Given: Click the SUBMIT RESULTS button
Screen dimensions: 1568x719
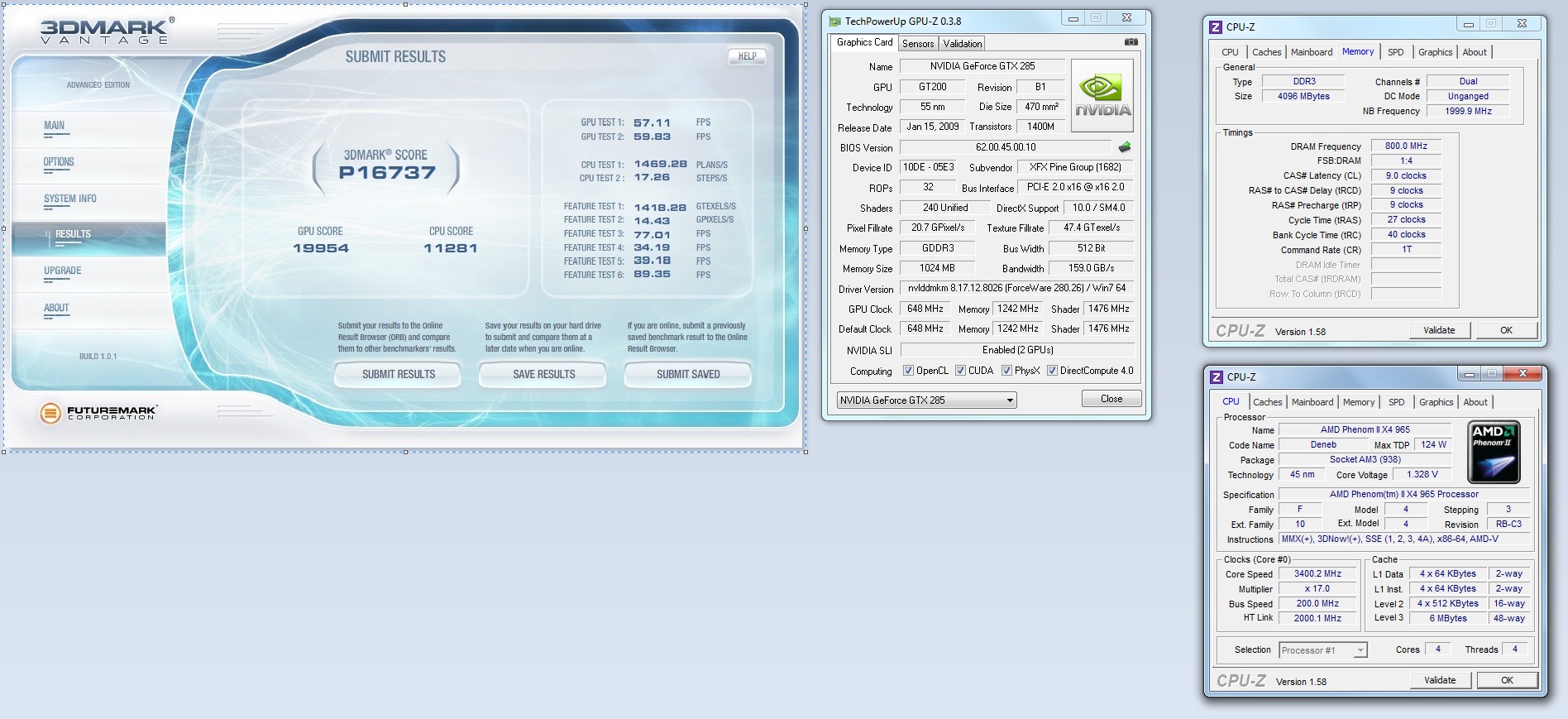Looking at the screenshot, I should [x=398, y=375].
